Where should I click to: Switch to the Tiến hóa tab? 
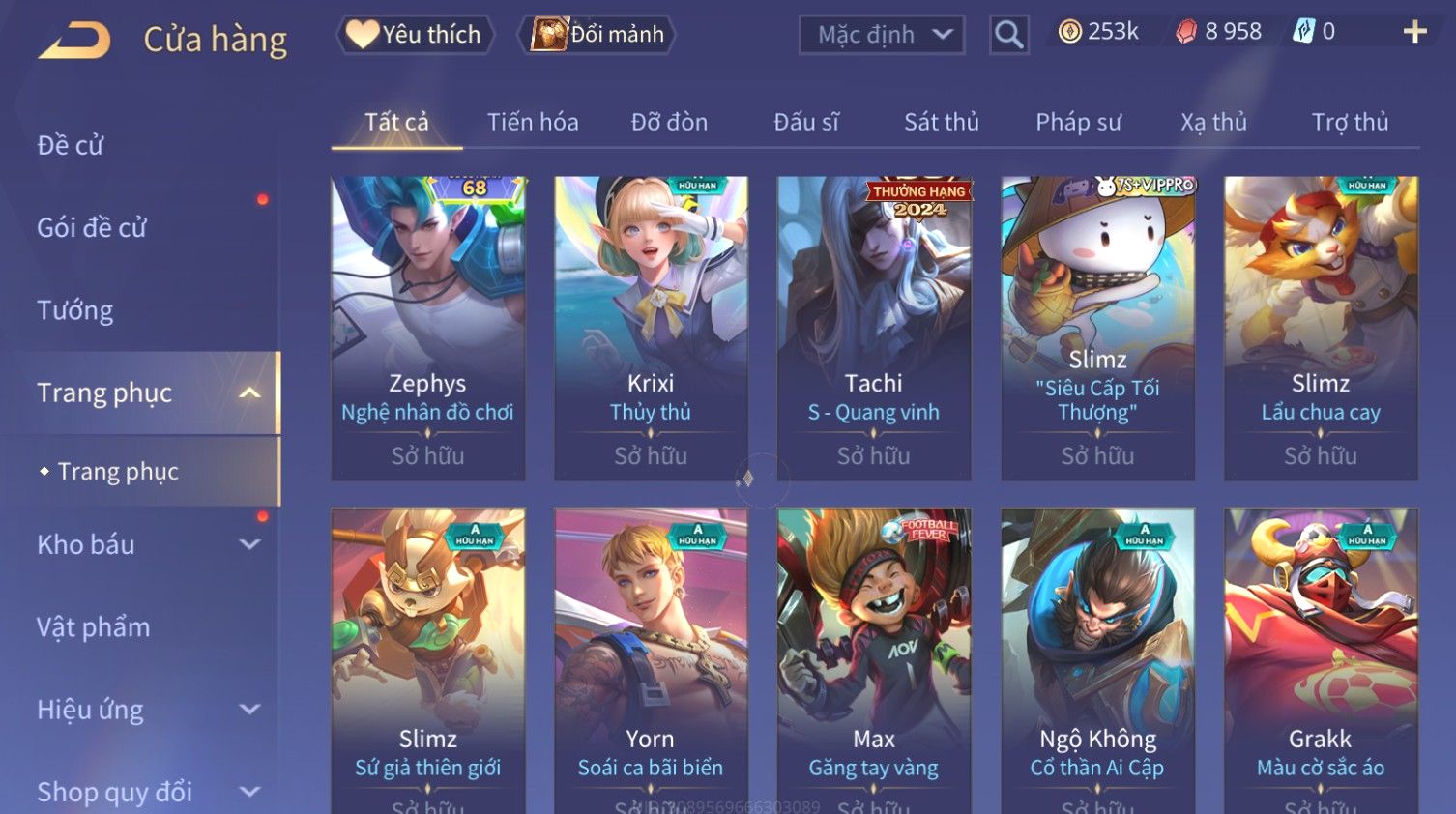(533, 122)
